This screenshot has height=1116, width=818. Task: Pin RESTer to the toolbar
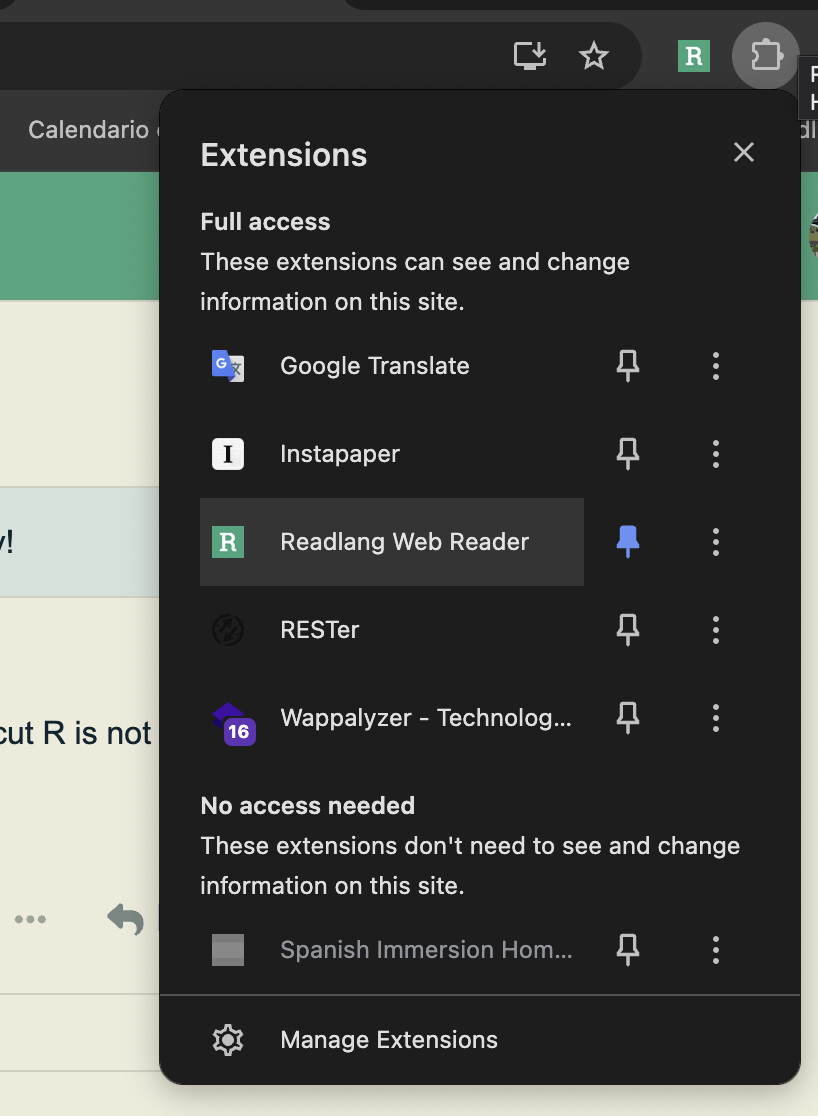pos(628,630)
